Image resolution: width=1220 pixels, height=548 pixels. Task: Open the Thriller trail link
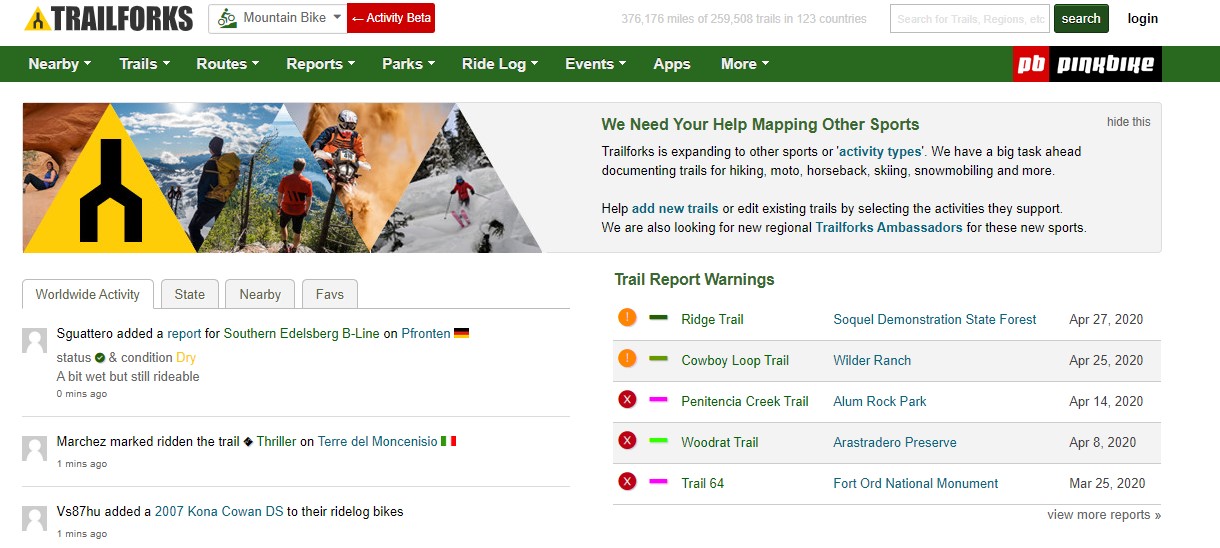[x=276, y=442]
